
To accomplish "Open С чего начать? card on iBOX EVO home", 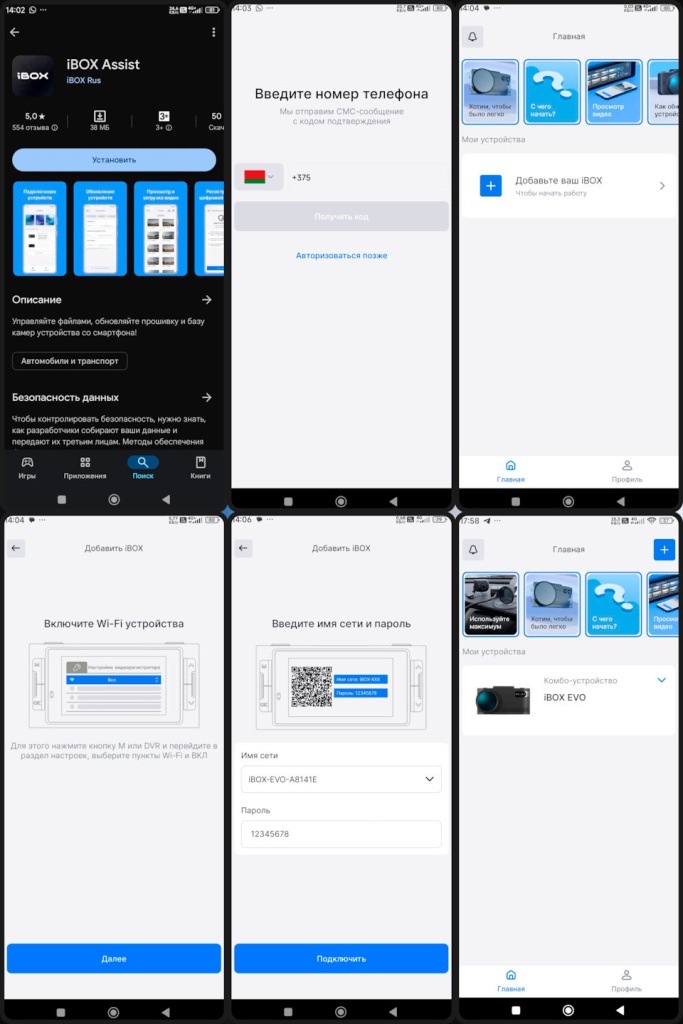I will pyautogui.click(x=614, y=604).
